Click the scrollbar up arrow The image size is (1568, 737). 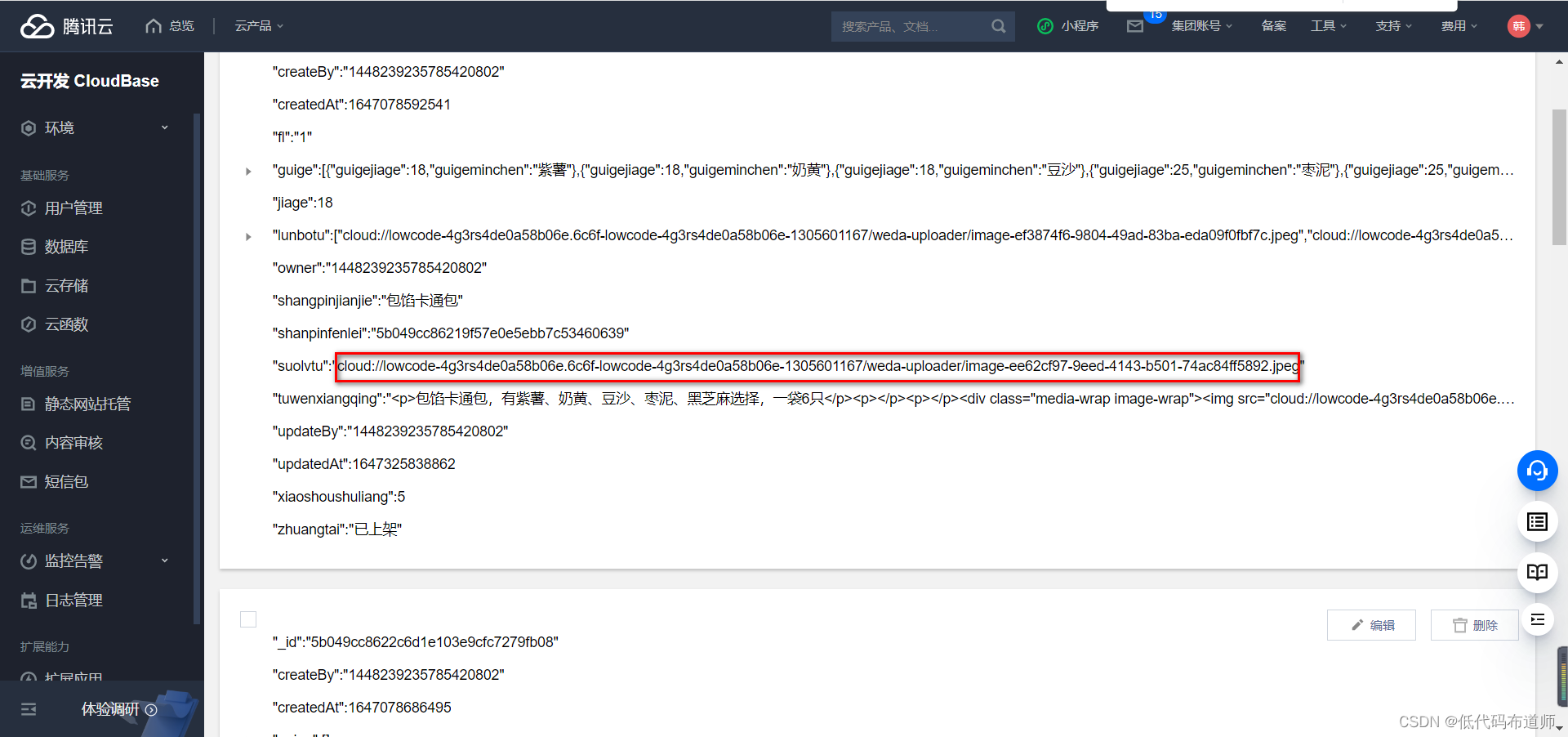1559,61
